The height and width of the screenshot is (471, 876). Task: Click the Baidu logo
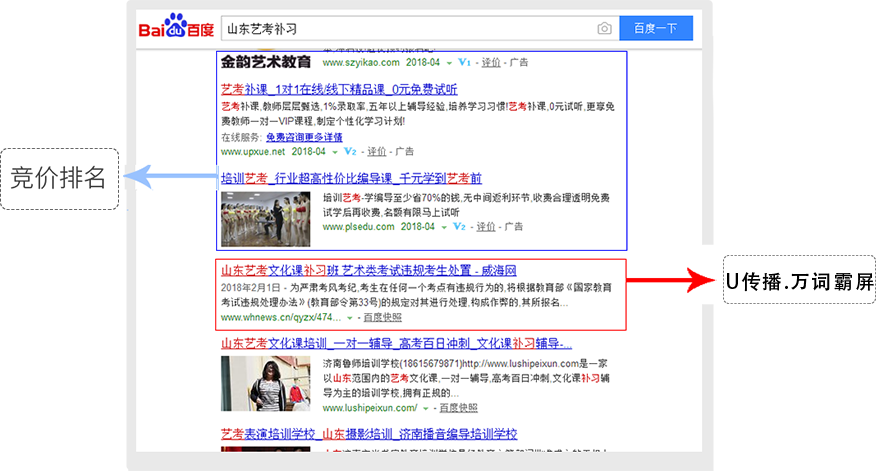tap(176, 26)
